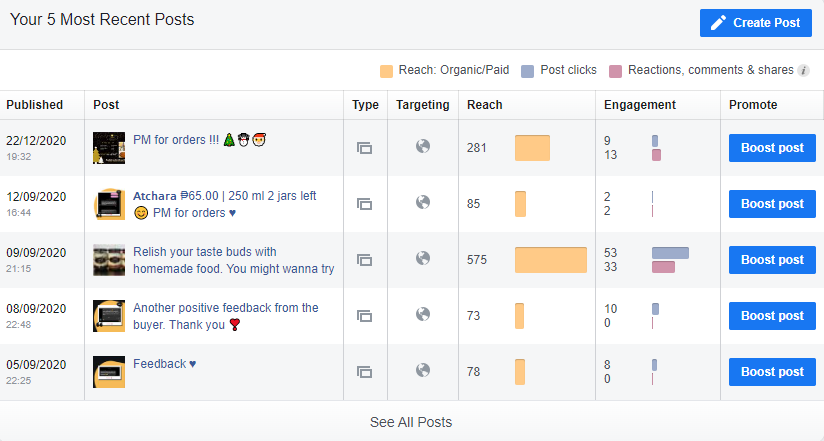Open 'Another positive feedback from the buyer' post
Image resolution: width=824 pixels, height=441 pixels.
click(225, 316)
